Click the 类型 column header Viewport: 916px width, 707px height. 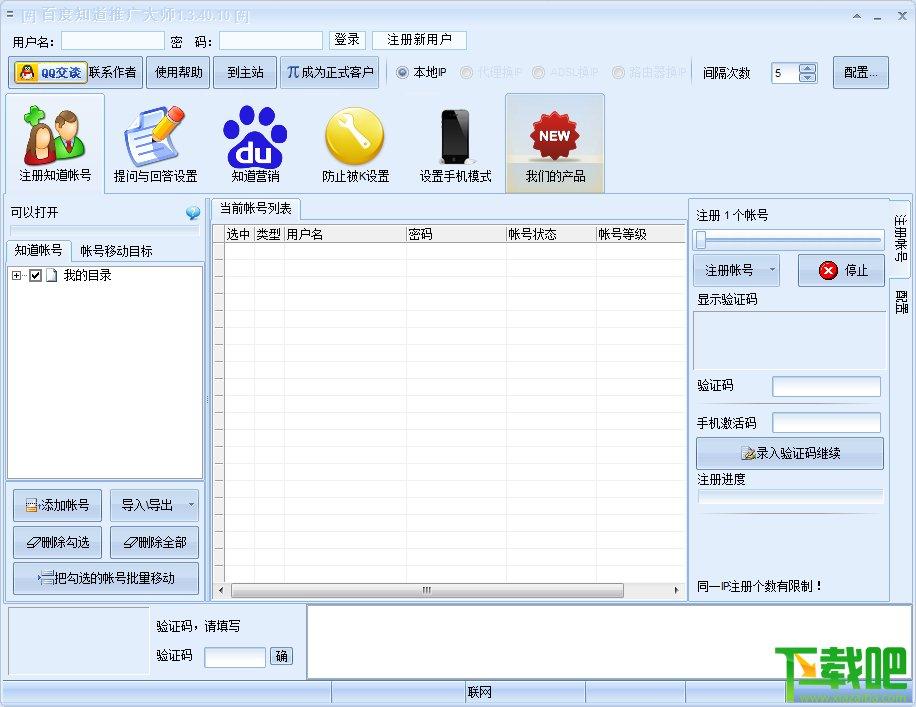(x=269, y=234)
